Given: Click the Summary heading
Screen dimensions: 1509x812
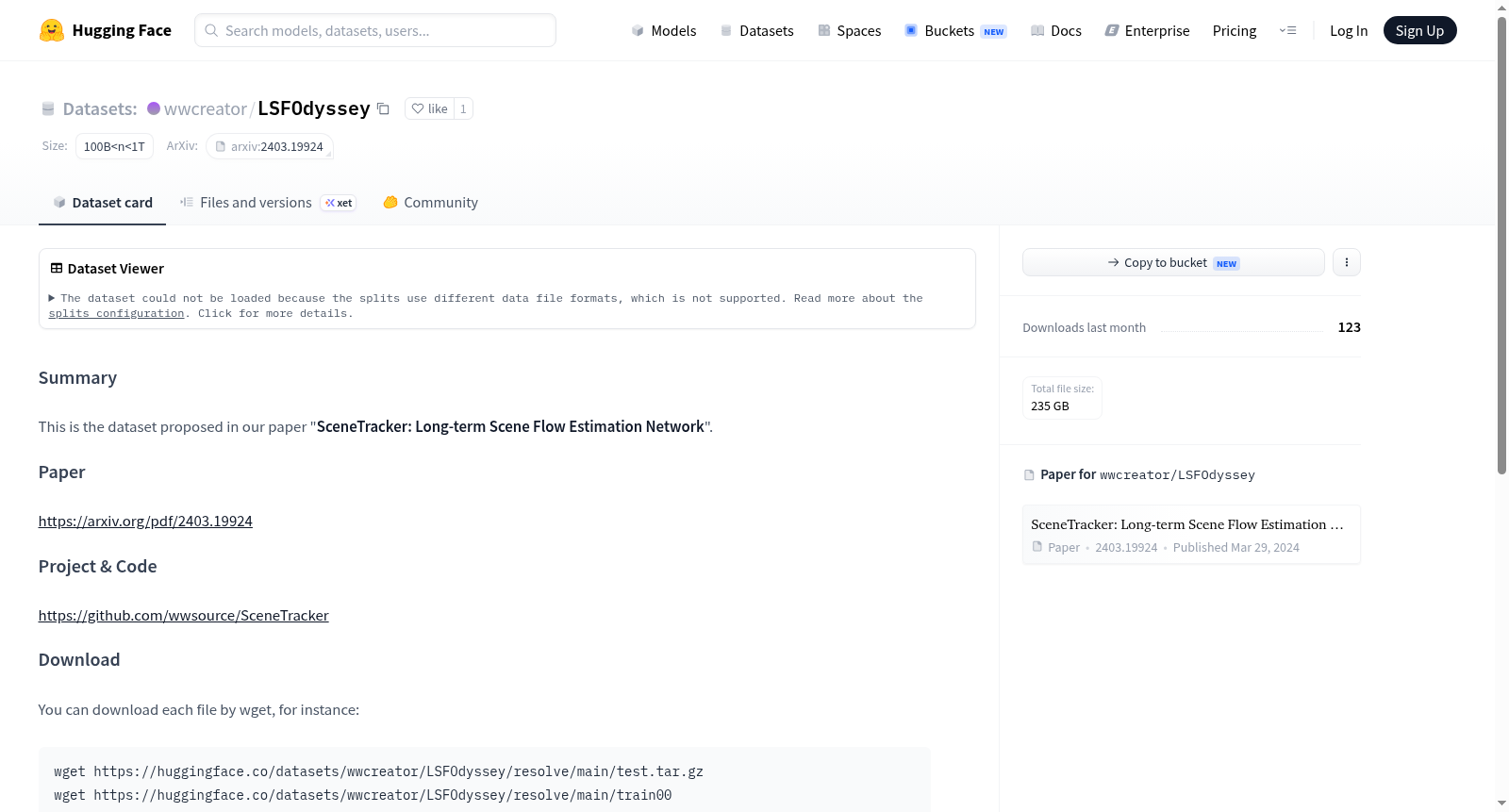Looking at the screenshot, I should coord(77,377).
